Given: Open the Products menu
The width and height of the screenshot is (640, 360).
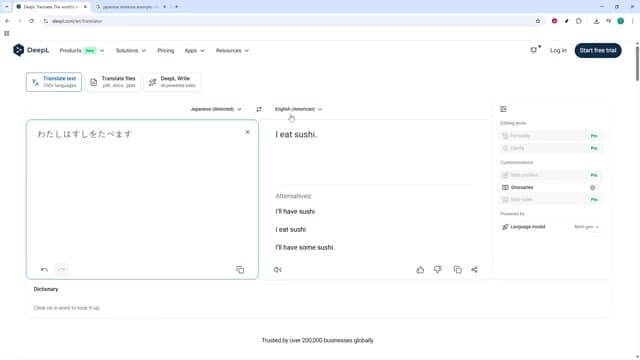Looking at the screenshot, I should coord(82,51).
